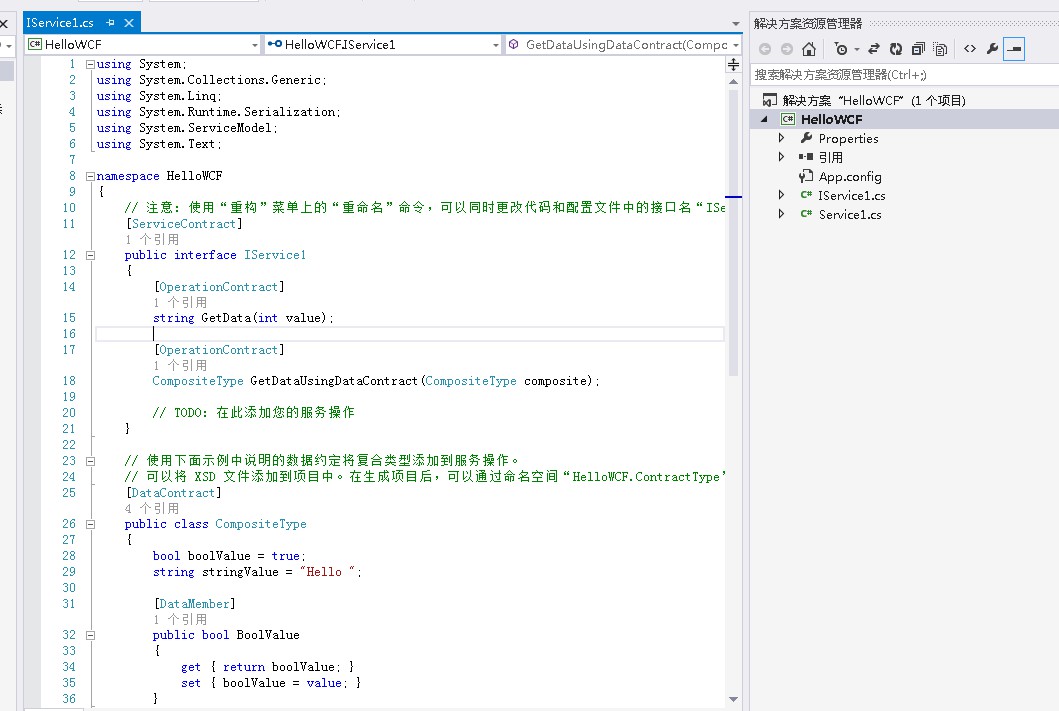Click the Home icon in Solution Explorer toolbar
This screenshot has height=711, width=1059.
pos(808,49)
